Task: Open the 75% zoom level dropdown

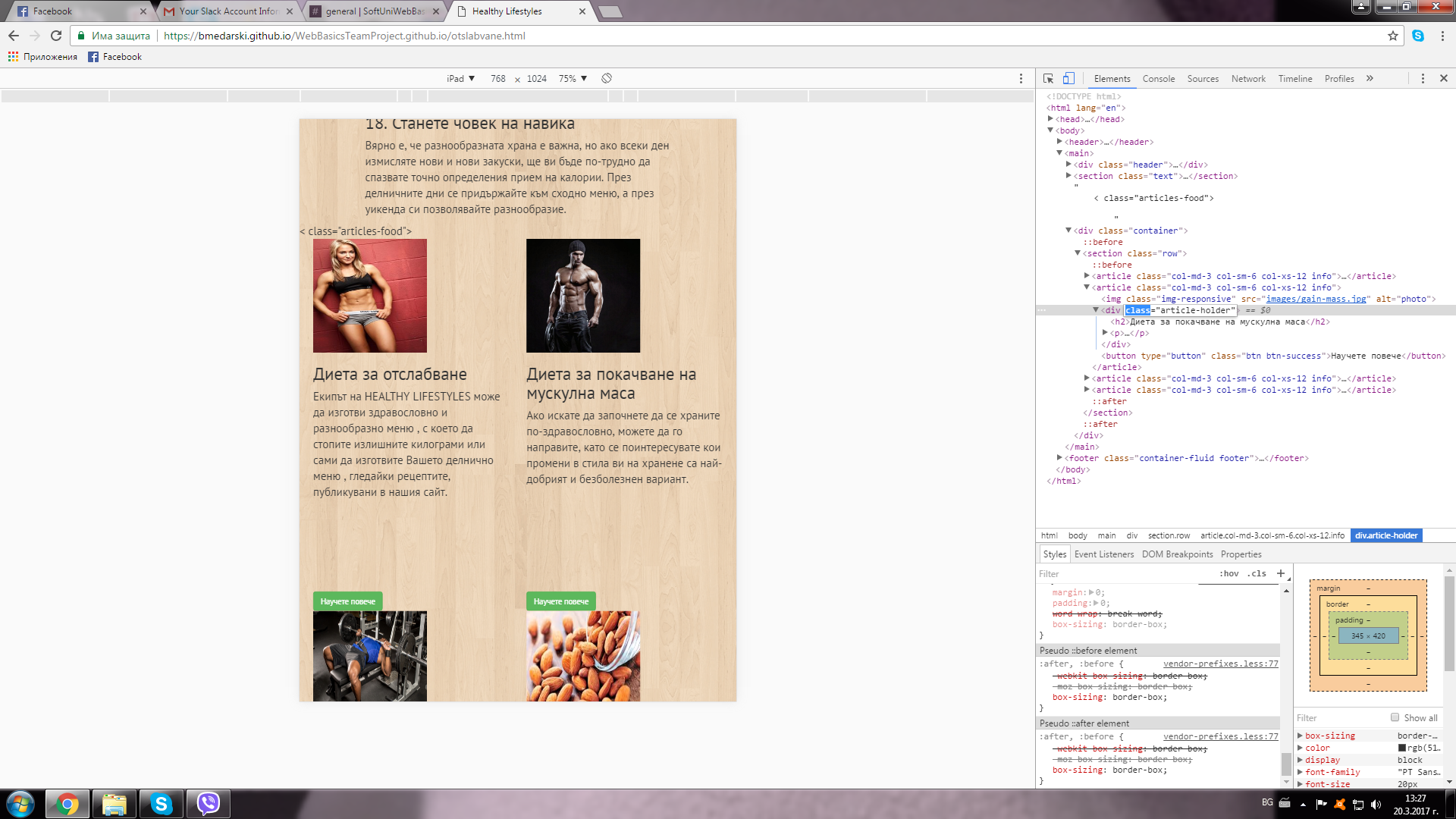Action: click(x=573, y=78)
